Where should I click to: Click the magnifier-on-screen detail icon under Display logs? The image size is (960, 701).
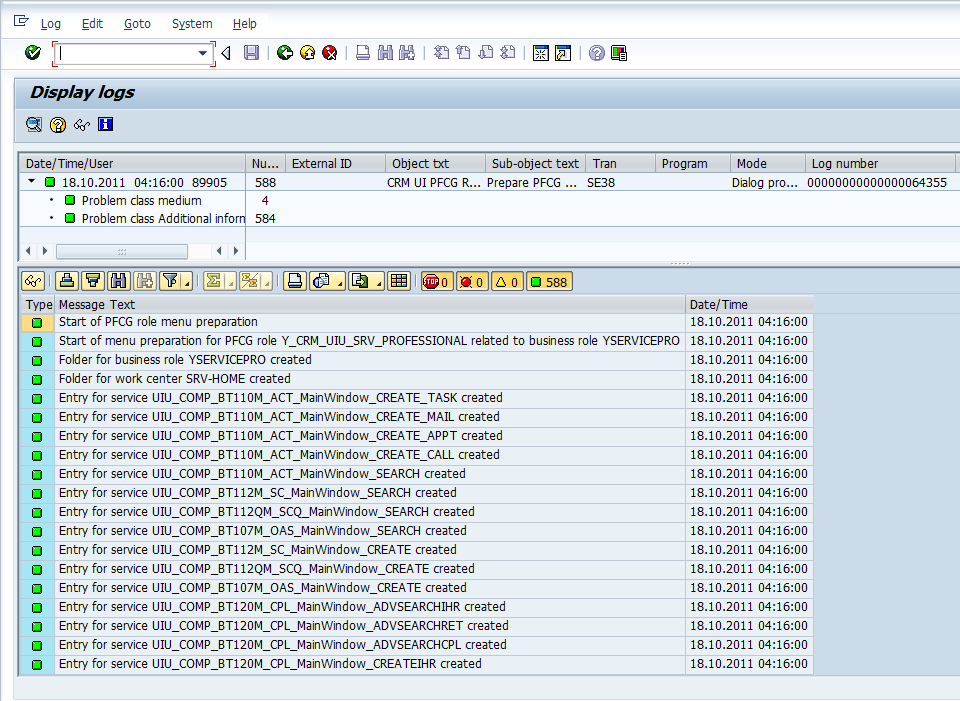click(34, 125)
